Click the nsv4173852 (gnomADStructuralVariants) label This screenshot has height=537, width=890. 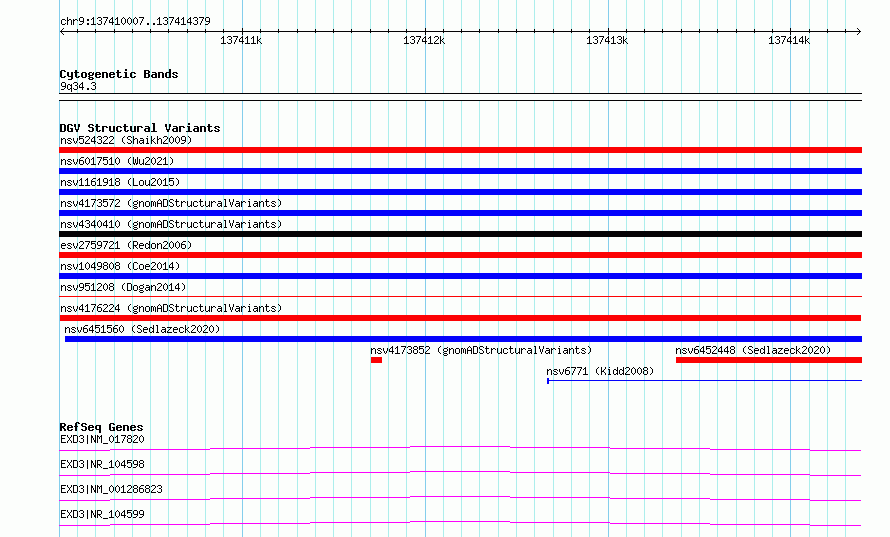[x=481, y=350]
